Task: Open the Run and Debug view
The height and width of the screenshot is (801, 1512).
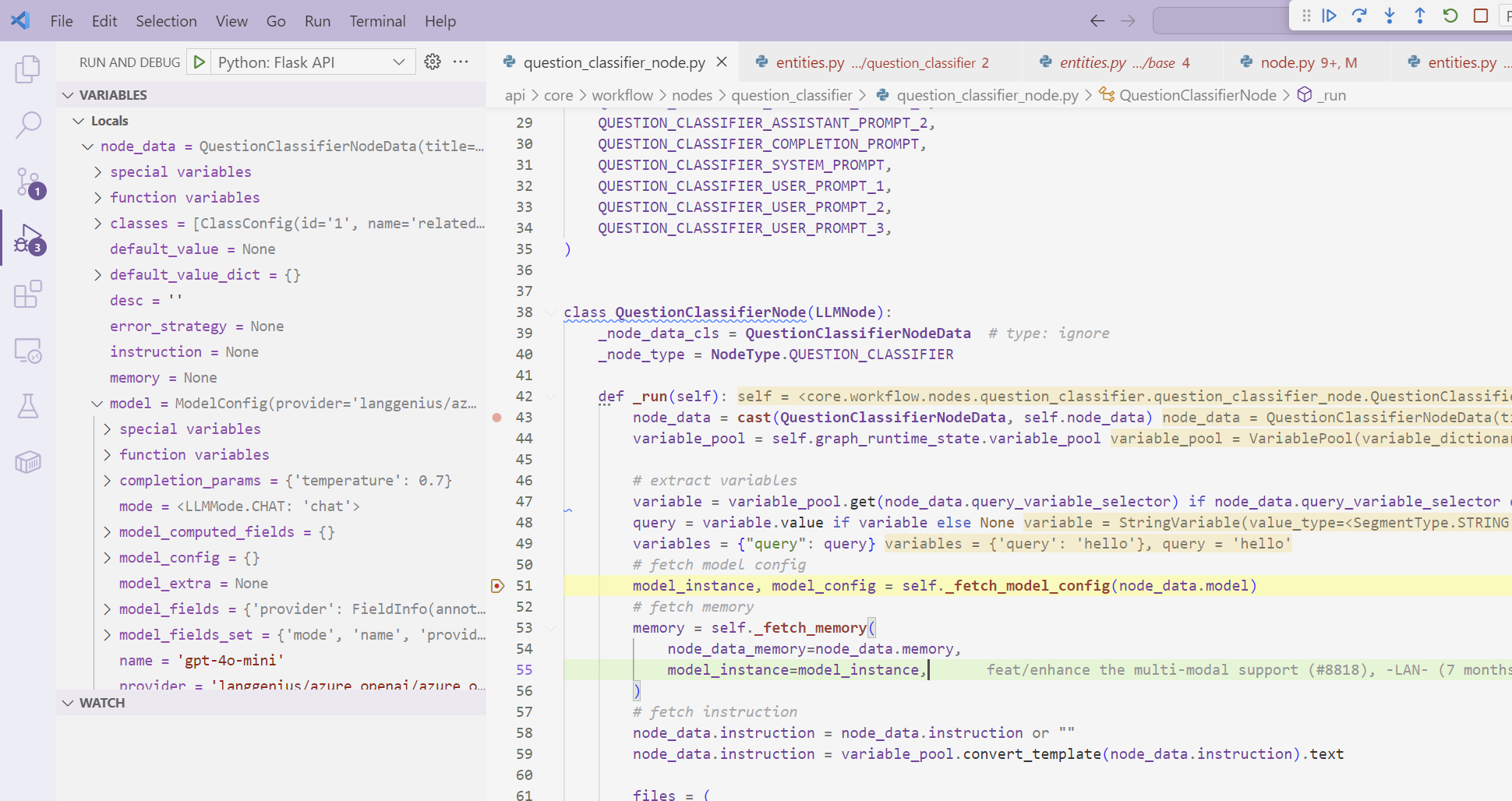Action: point(28,239)
